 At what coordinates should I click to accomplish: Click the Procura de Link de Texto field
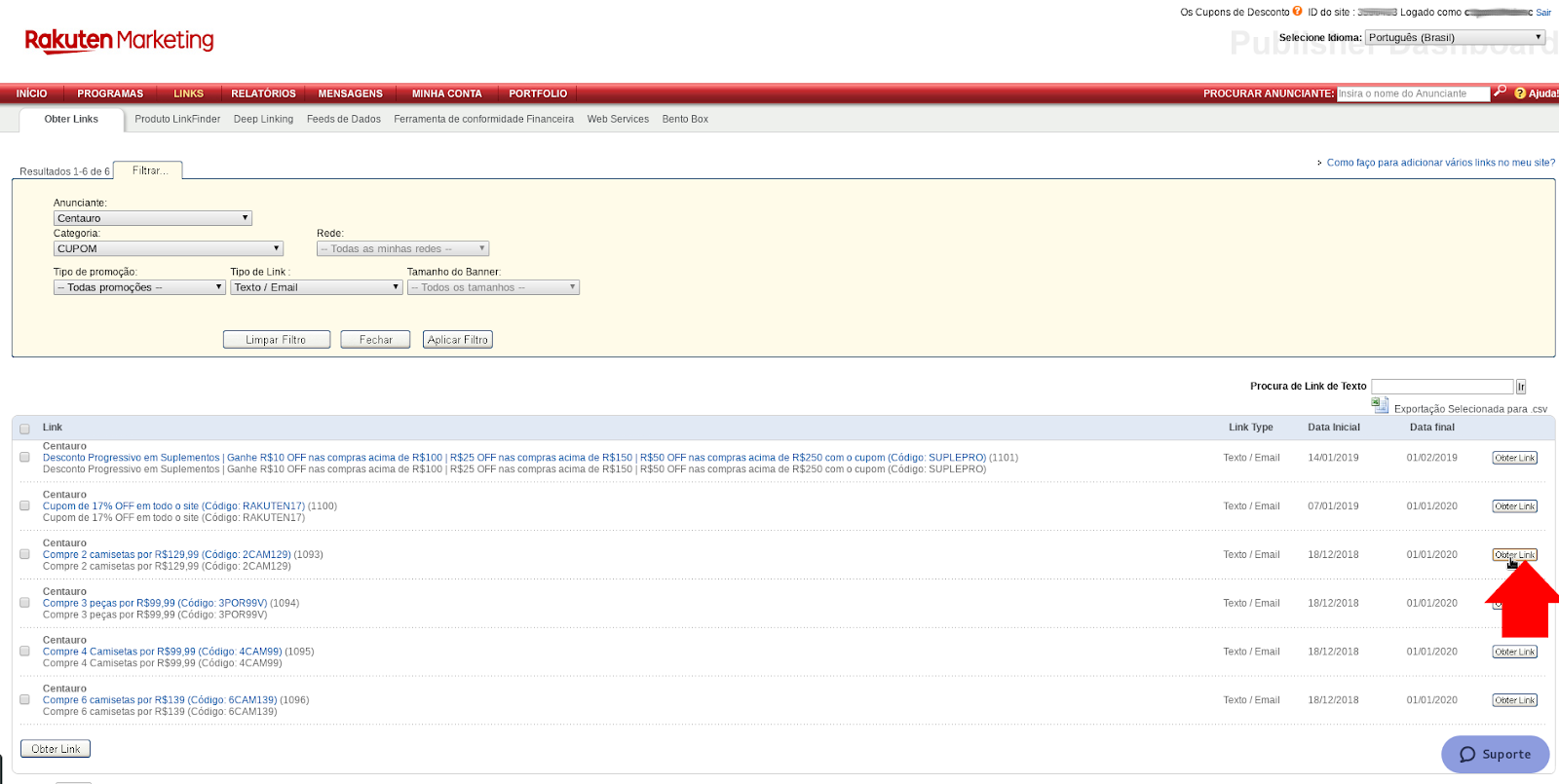click(x=1442, y=387)
